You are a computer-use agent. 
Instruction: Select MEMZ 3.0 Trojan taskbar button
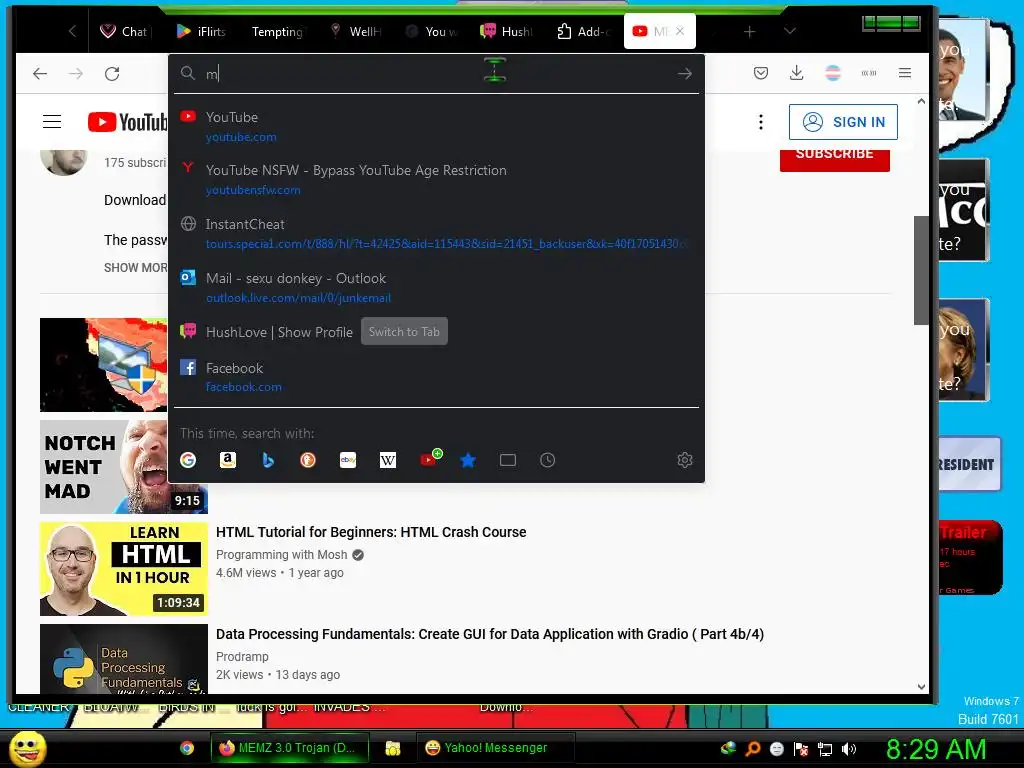288,748
